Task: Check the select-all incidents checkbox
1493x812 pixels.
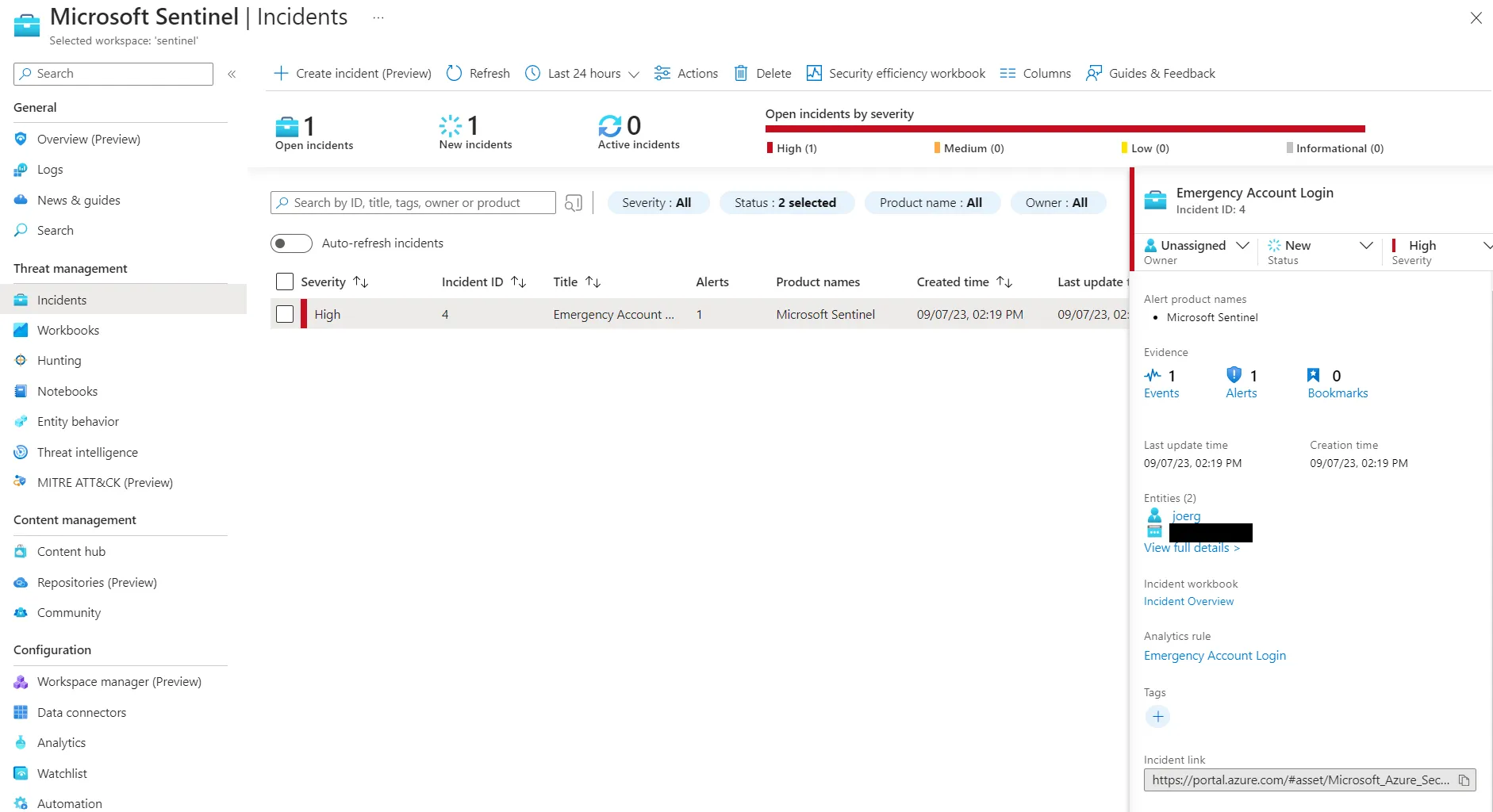Action: pos(285,282)
